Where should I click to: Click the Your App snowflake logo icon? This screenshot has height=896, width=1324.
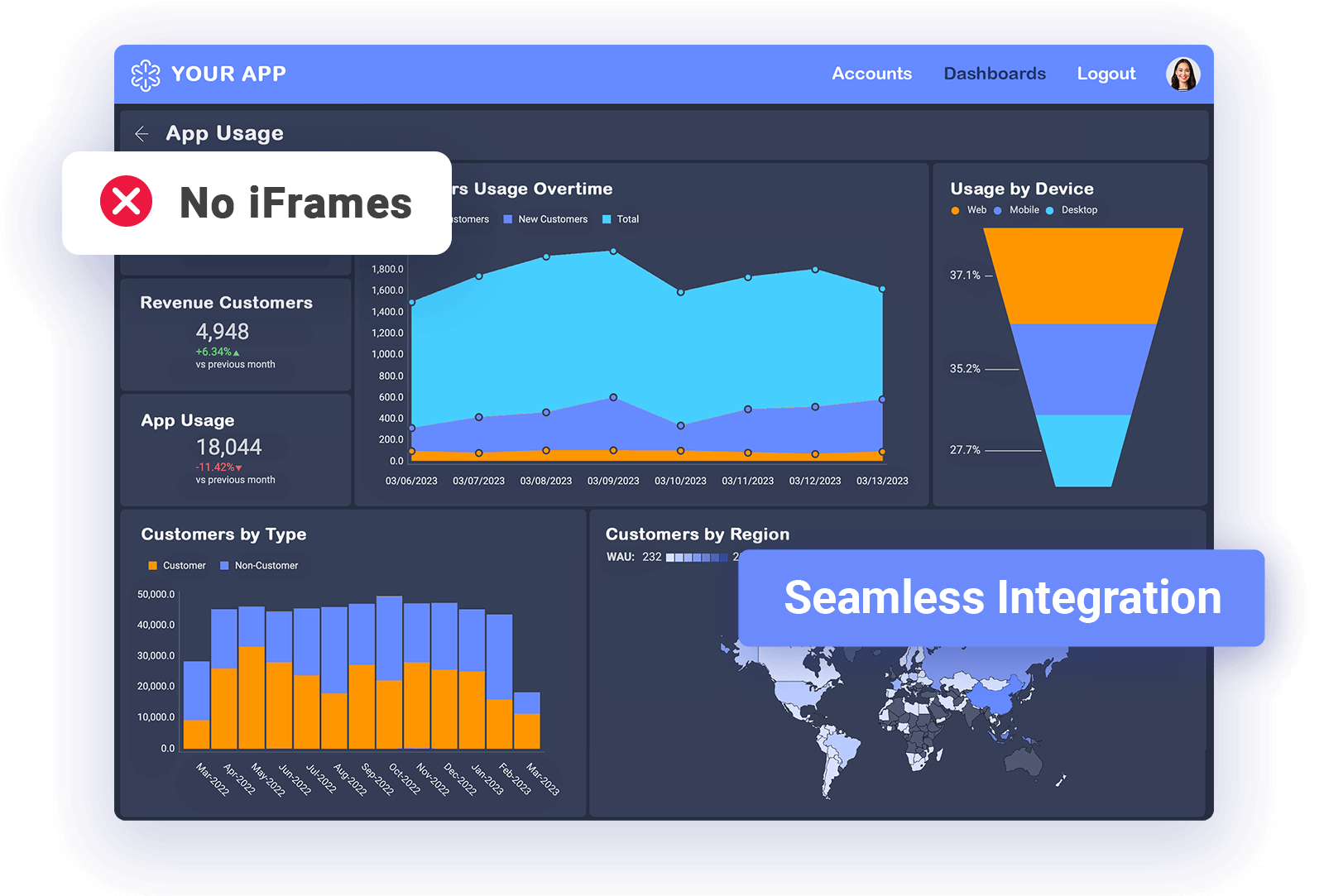146,74
